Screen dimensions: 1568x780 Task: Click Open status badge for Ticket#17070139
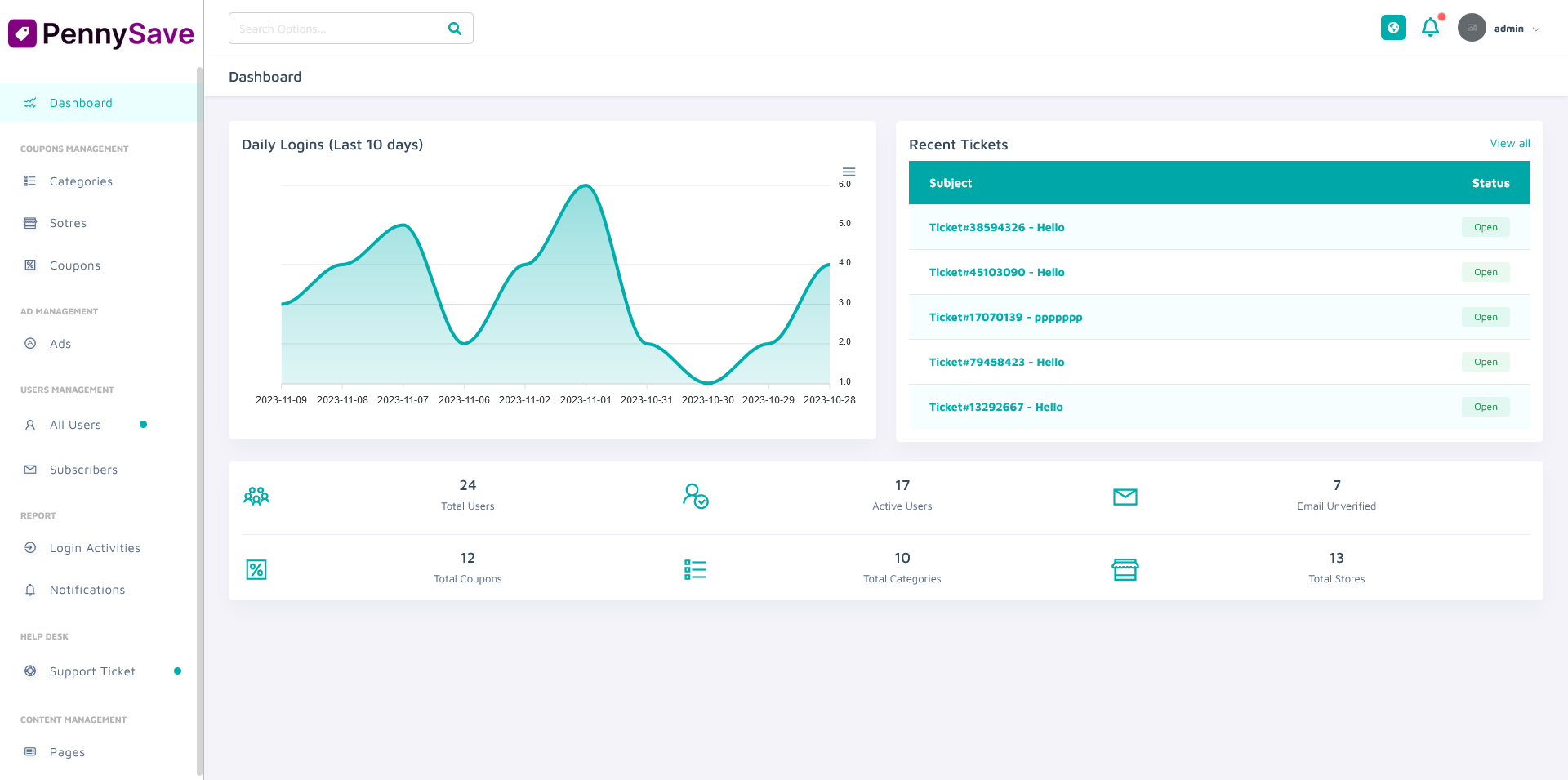coord(1485,317)
